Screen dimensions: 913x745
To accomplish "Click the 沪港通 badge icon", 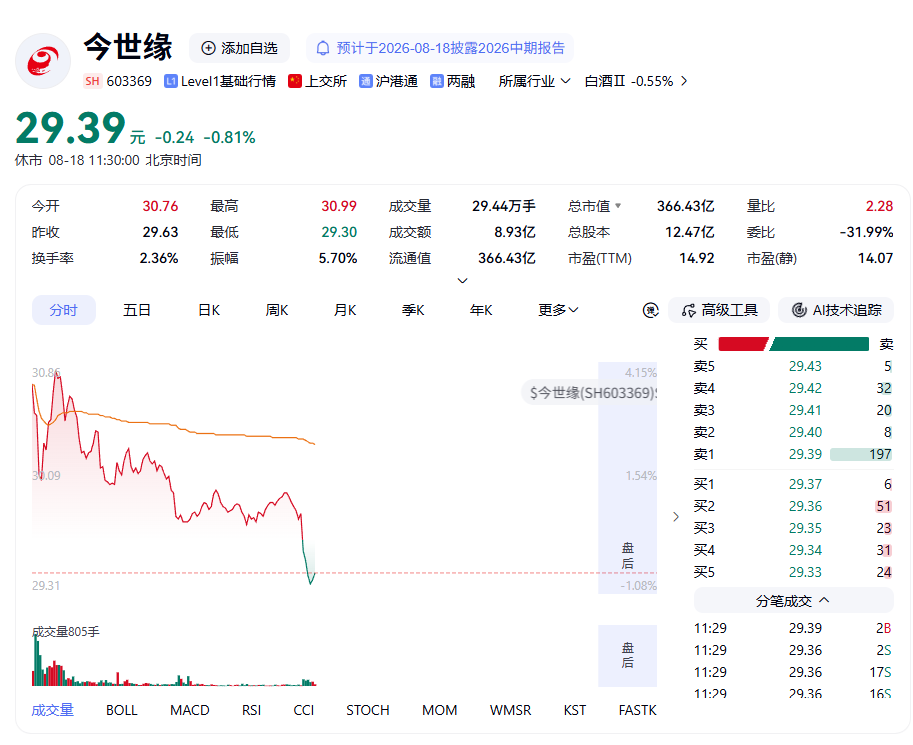I will 366,82.
